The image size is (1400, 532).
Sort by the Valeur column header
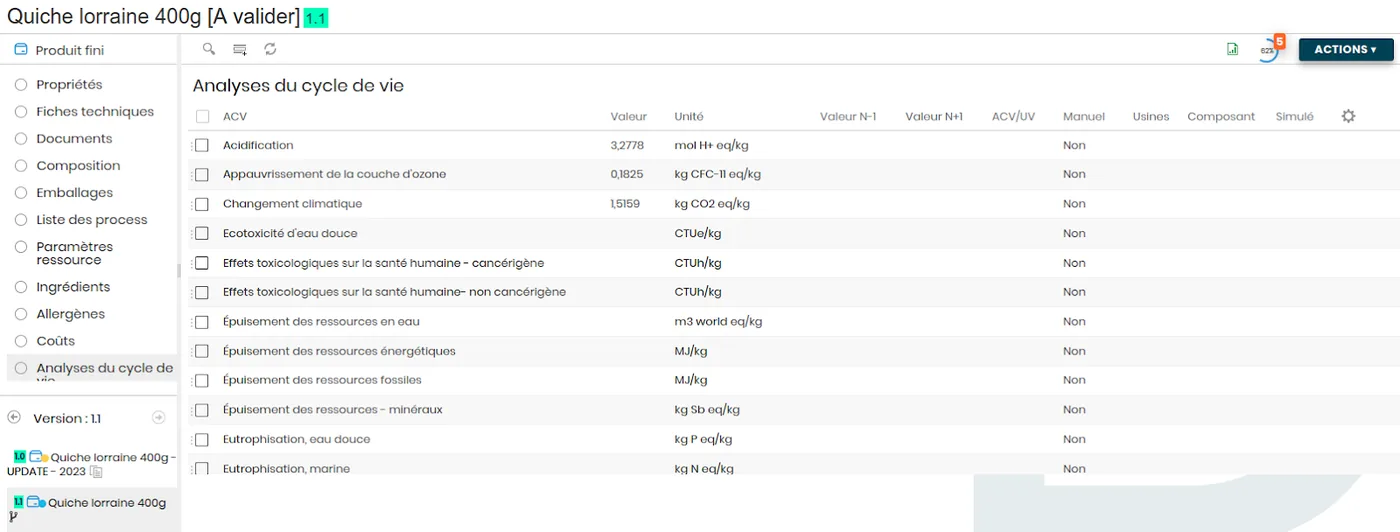click(629, 117)
